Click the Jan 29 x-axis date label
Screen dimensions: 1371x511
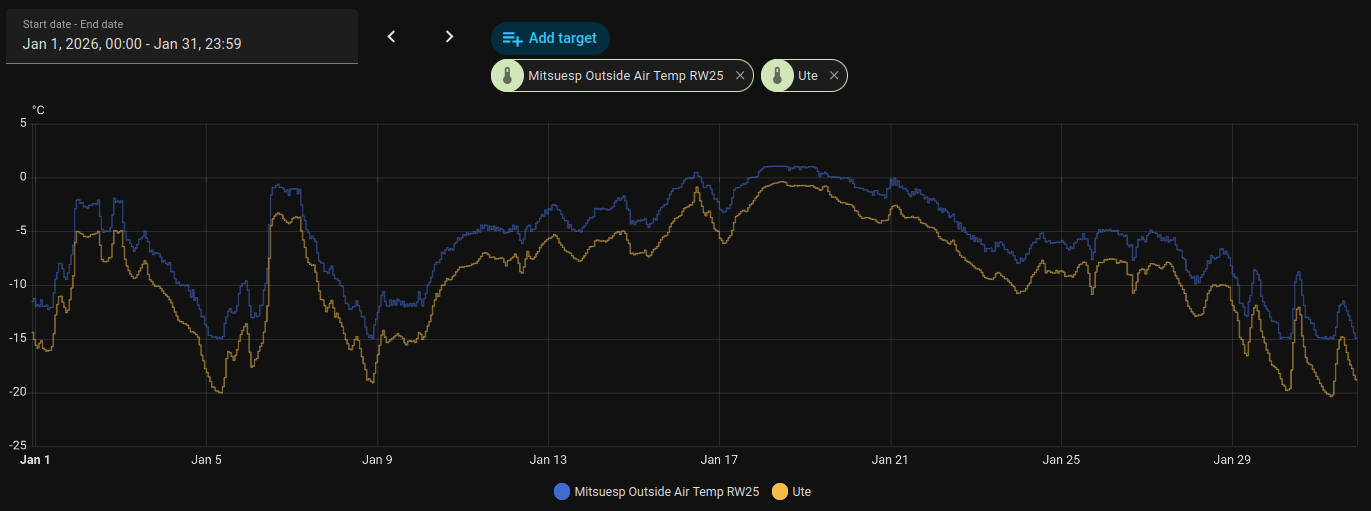1232,460
